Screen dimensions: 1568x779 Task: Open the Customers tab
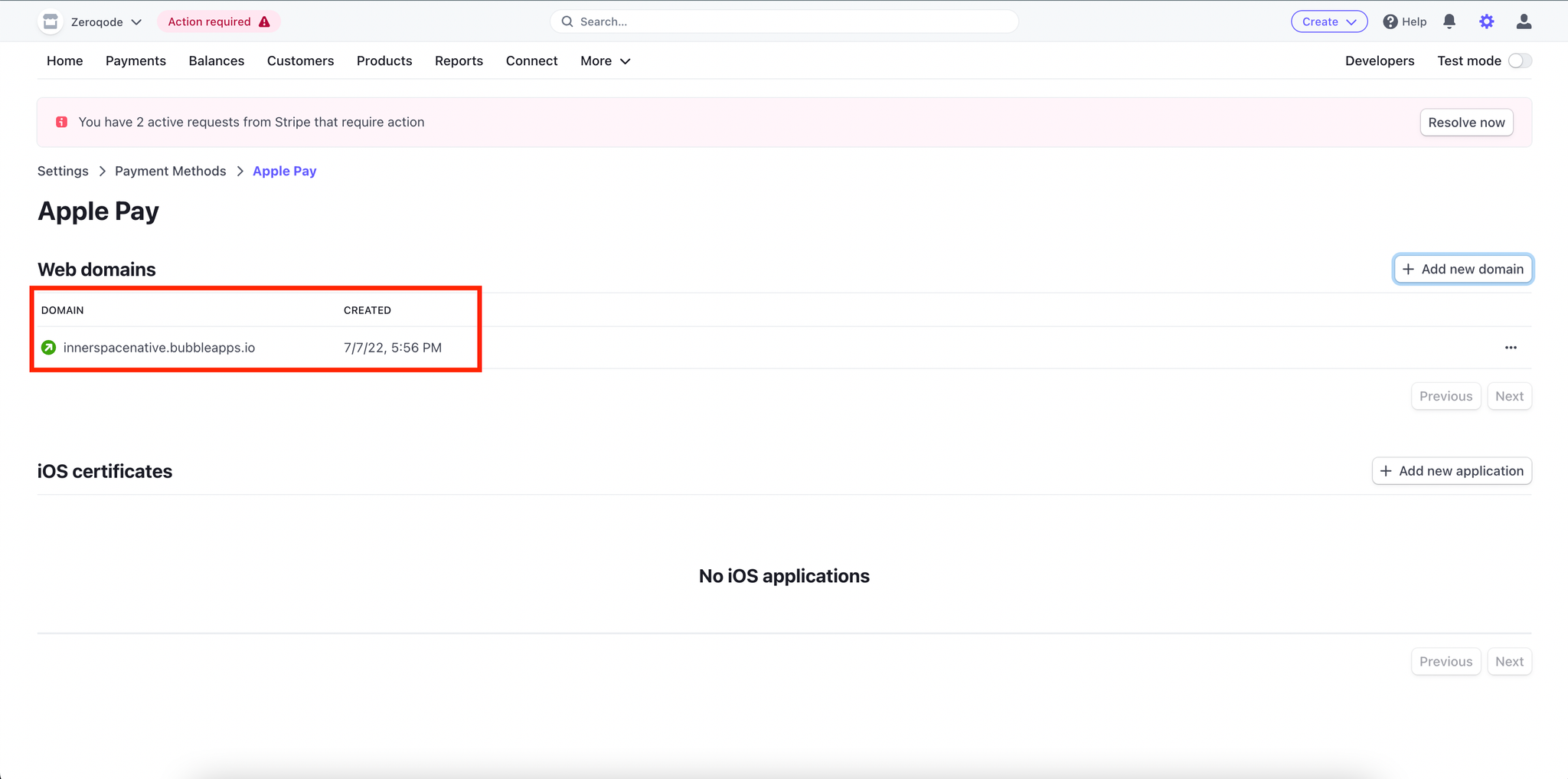pyautogui.click(x=300, y=61)
